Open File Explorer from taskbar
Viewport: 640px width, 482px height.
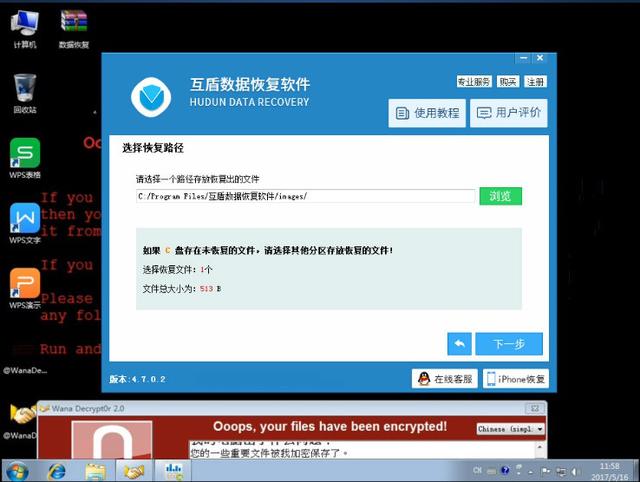tap(96, 471)
